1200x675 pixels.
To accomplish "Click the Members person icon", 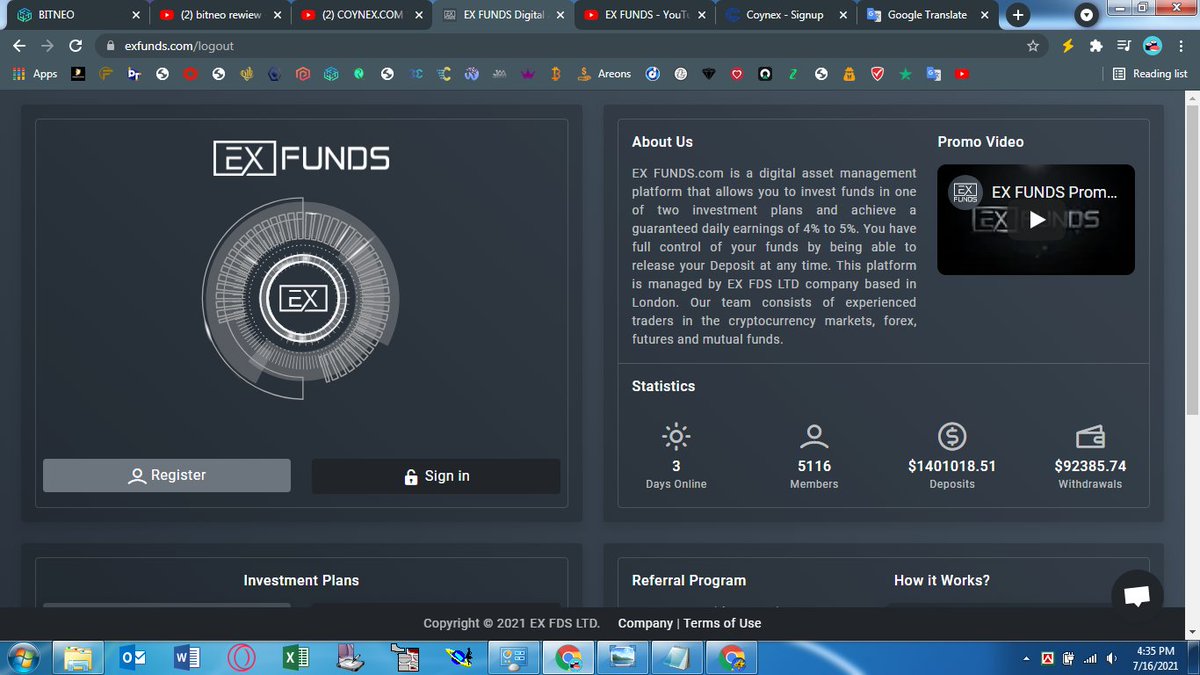I will 814,436.
